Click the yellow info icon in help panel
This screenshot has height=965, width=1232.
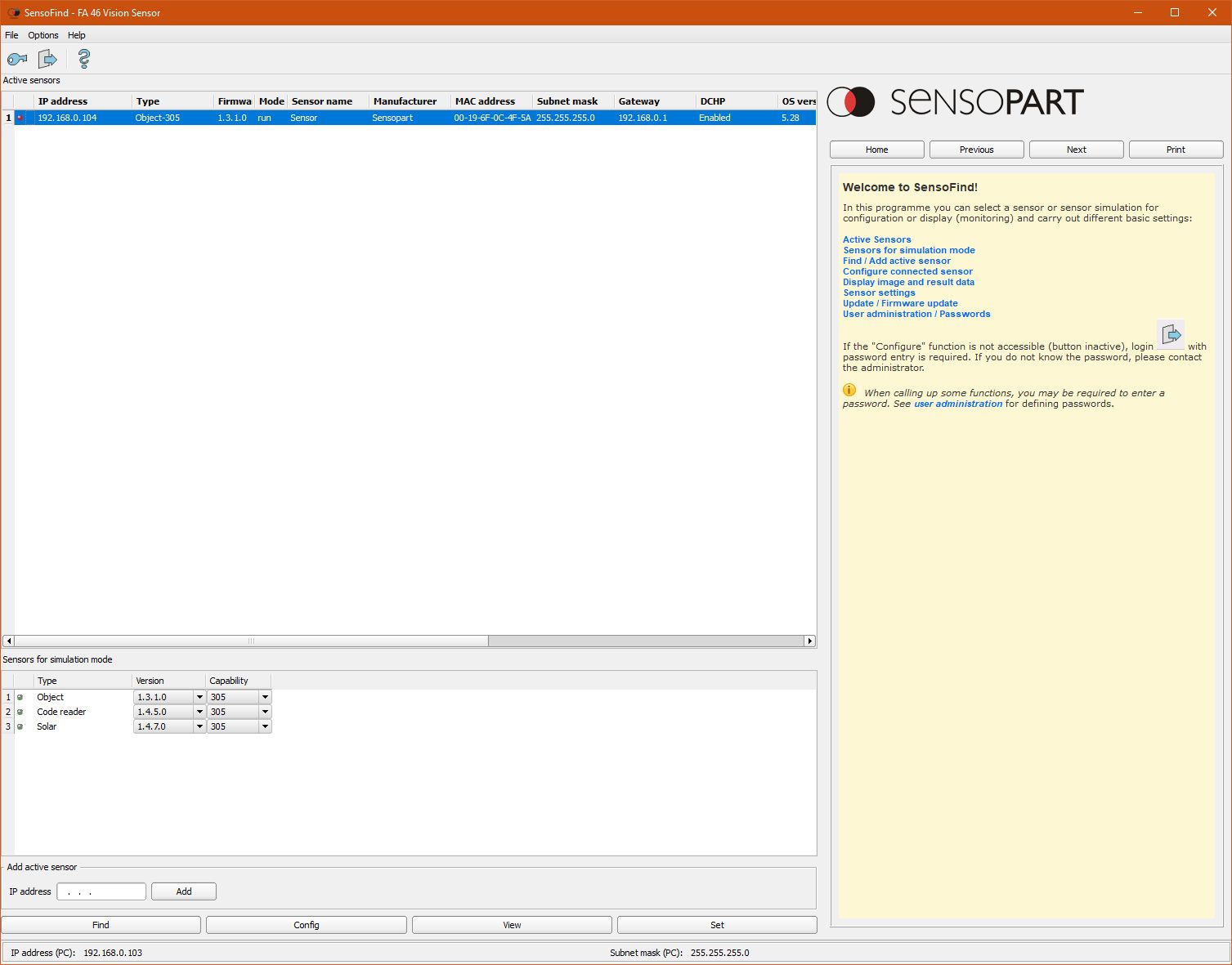click(x=849, y=390)
